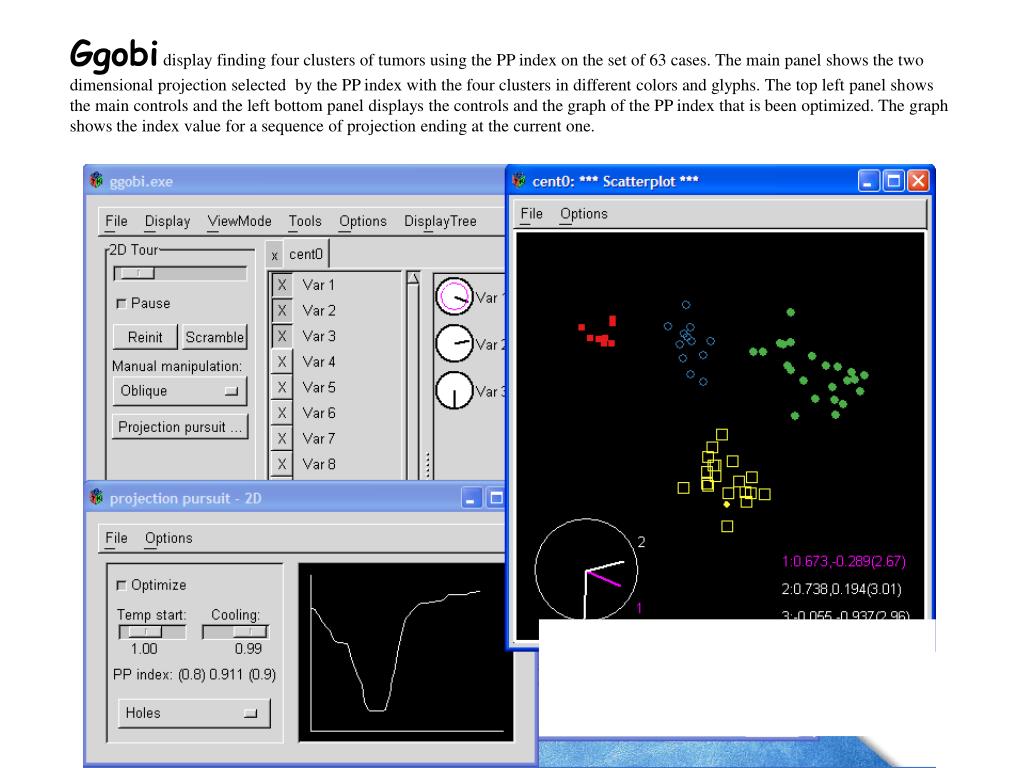
Task: Open Options menu in ggobi window
Action: (362, 221)
